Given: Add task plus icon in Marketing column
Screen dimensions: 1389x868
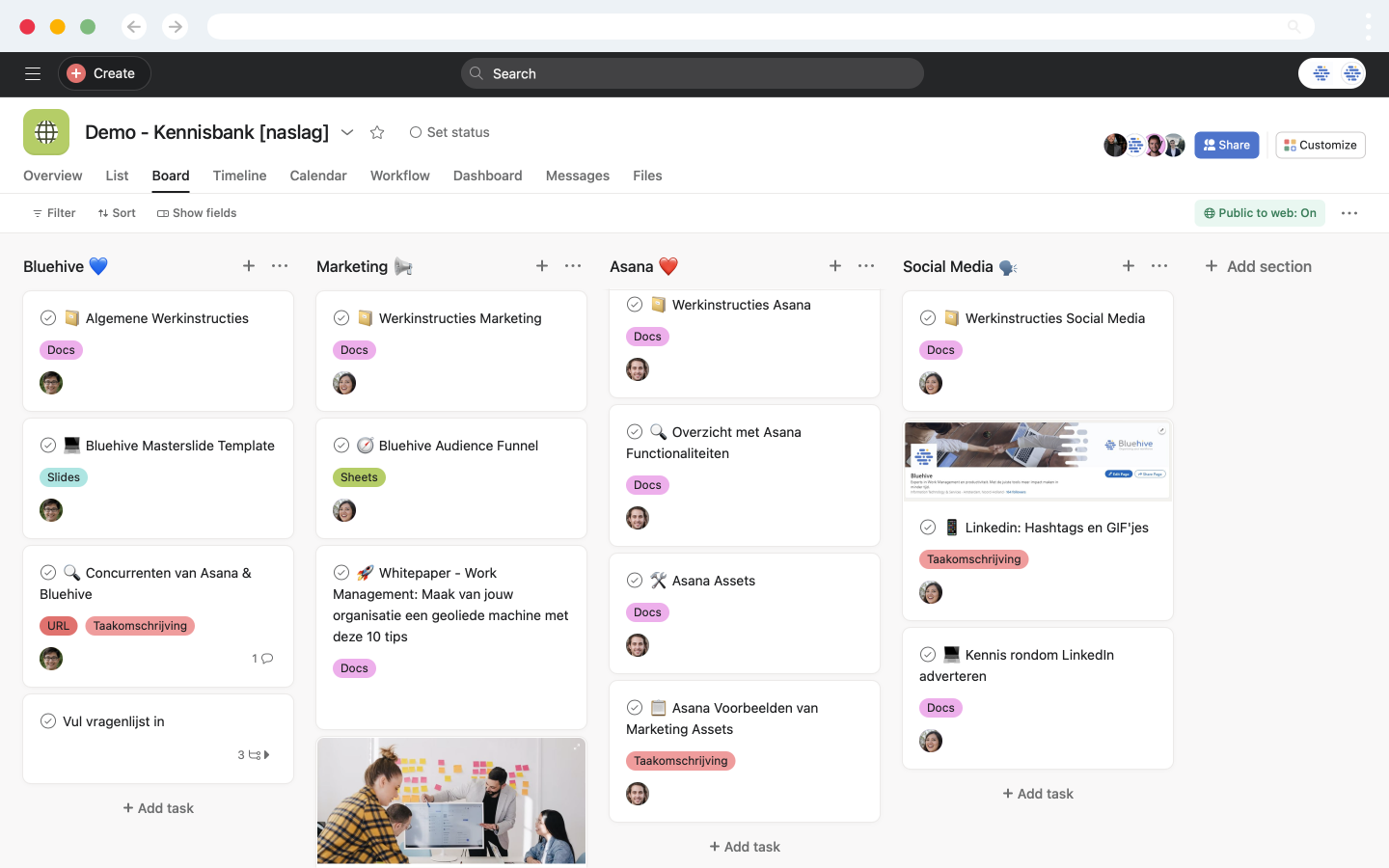Looking at the screenshot, I should [542, 266].
